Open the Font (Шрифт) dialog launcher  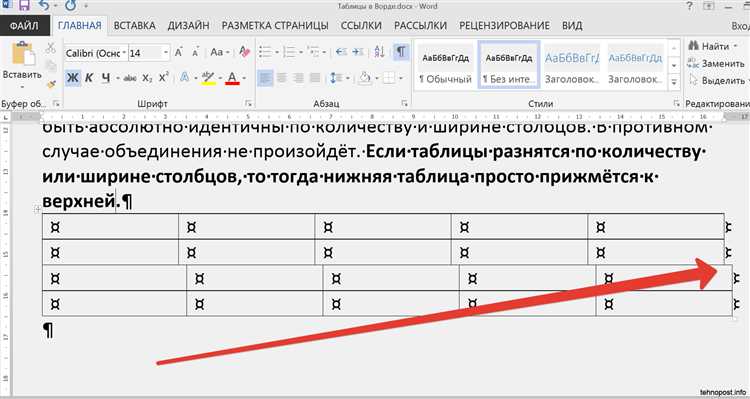[248, 103]
